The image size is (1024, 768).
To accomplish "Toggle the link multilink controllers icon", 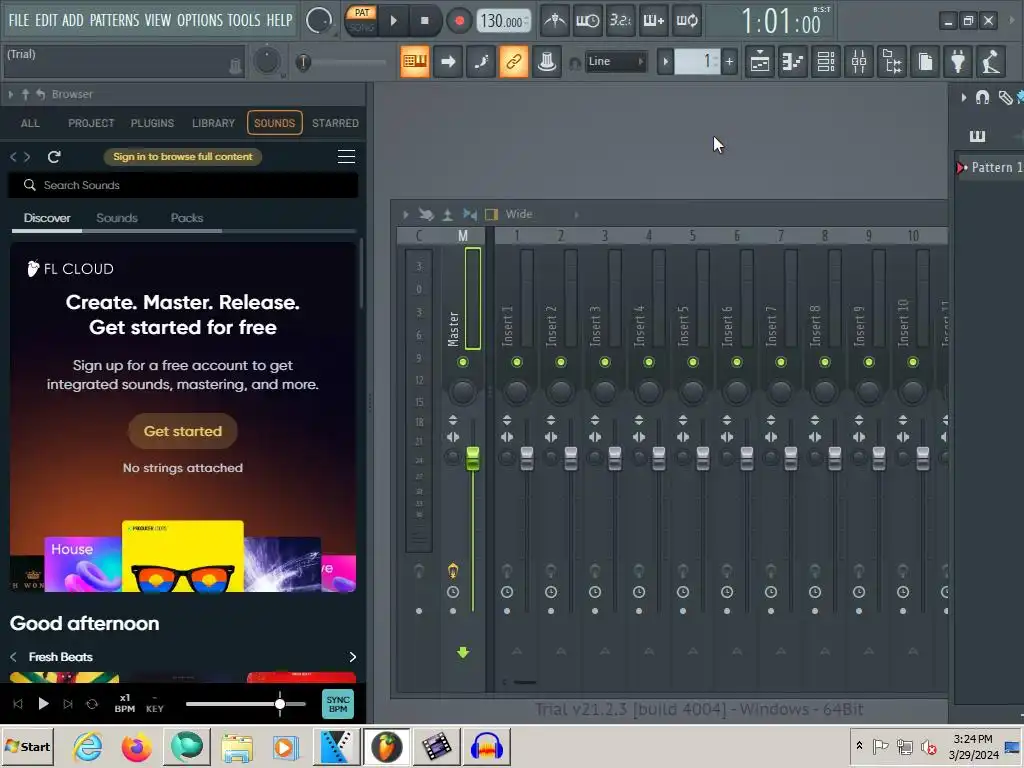I will point(513,61).
